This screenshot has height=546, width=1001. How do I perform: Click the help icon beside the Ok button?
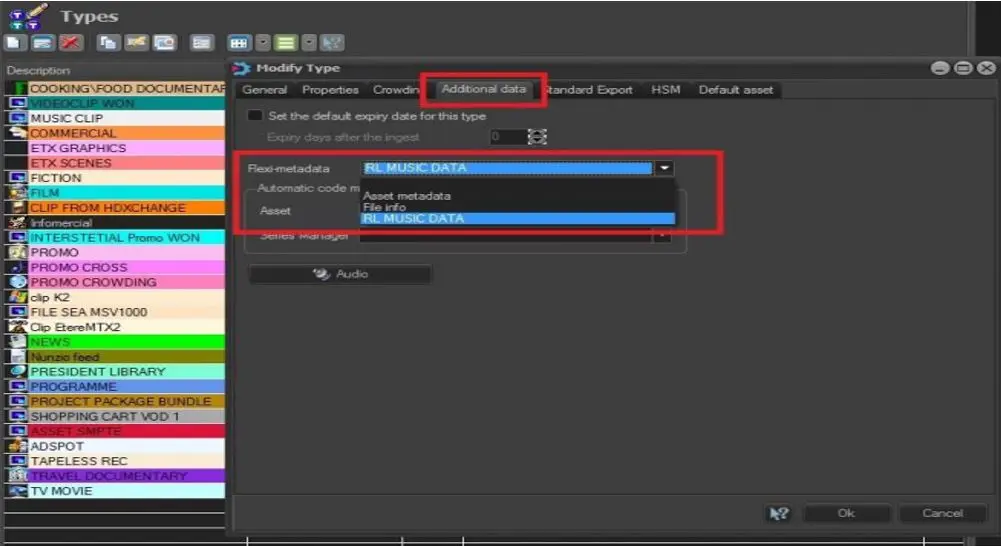point(778,513)
